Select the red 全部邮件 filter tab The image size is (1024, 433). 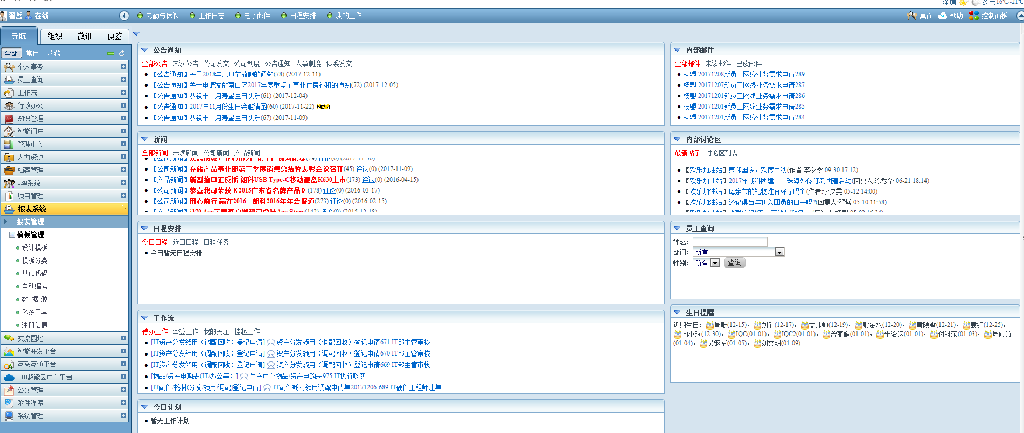[687, 64]
